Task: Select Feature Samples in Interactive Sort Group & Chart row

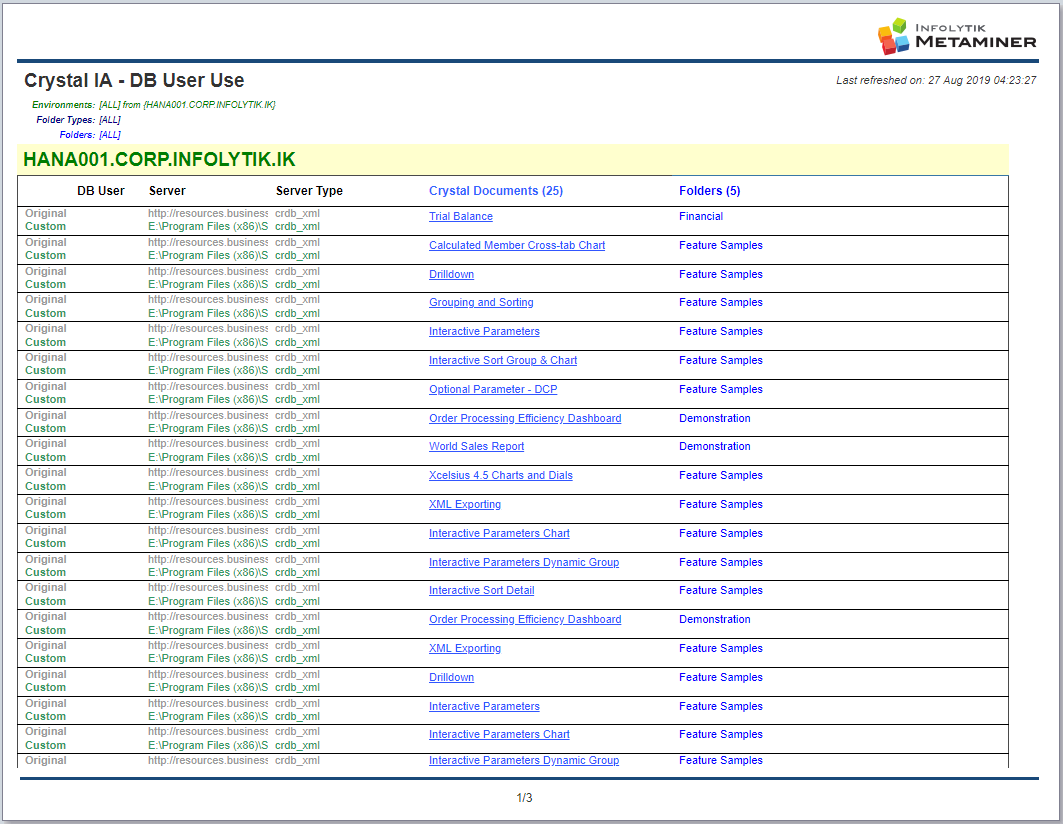Action: [721, 360]
